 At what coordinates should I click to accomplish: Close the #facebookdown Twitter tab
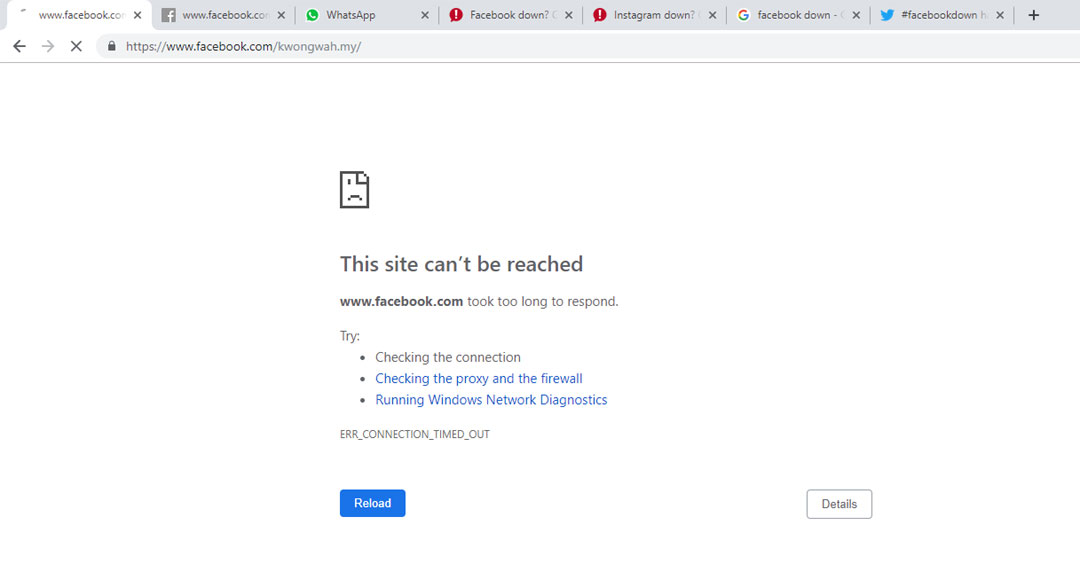[x=1000, y=15]
